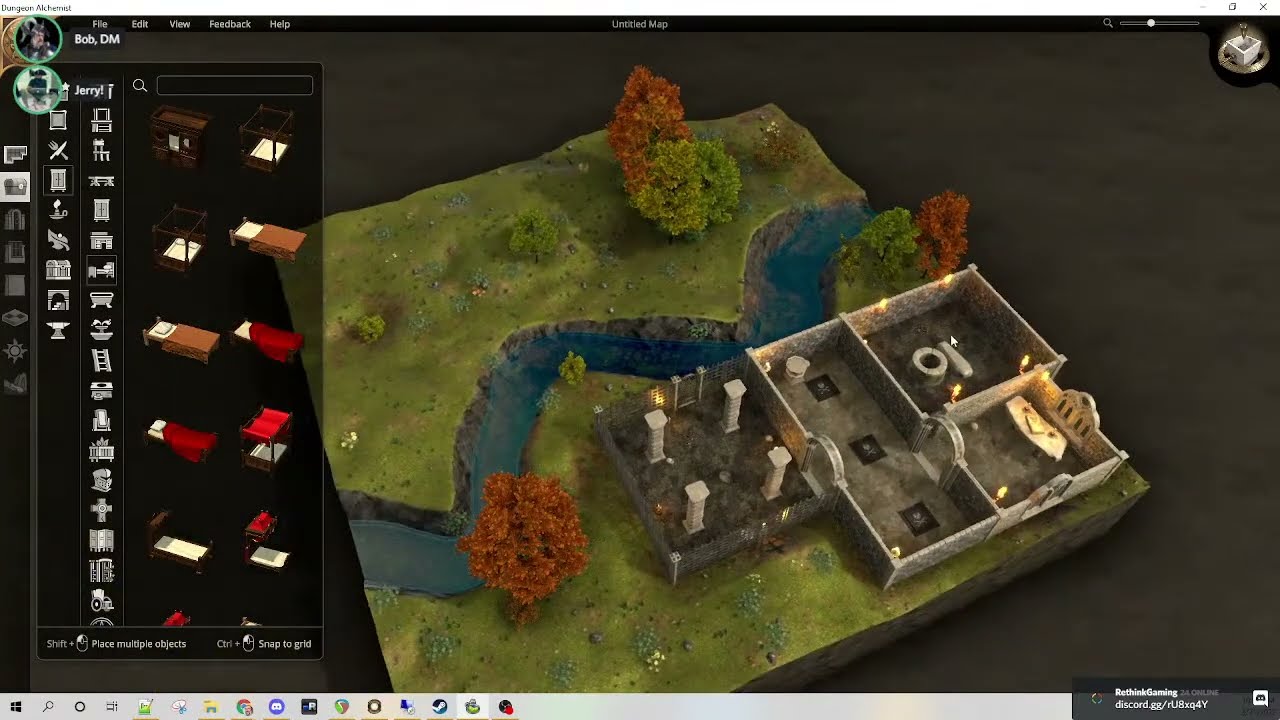Screen dimensions: 1280x720
Task: Select the terrain mountain tool in sidebar
Action: 15,383
